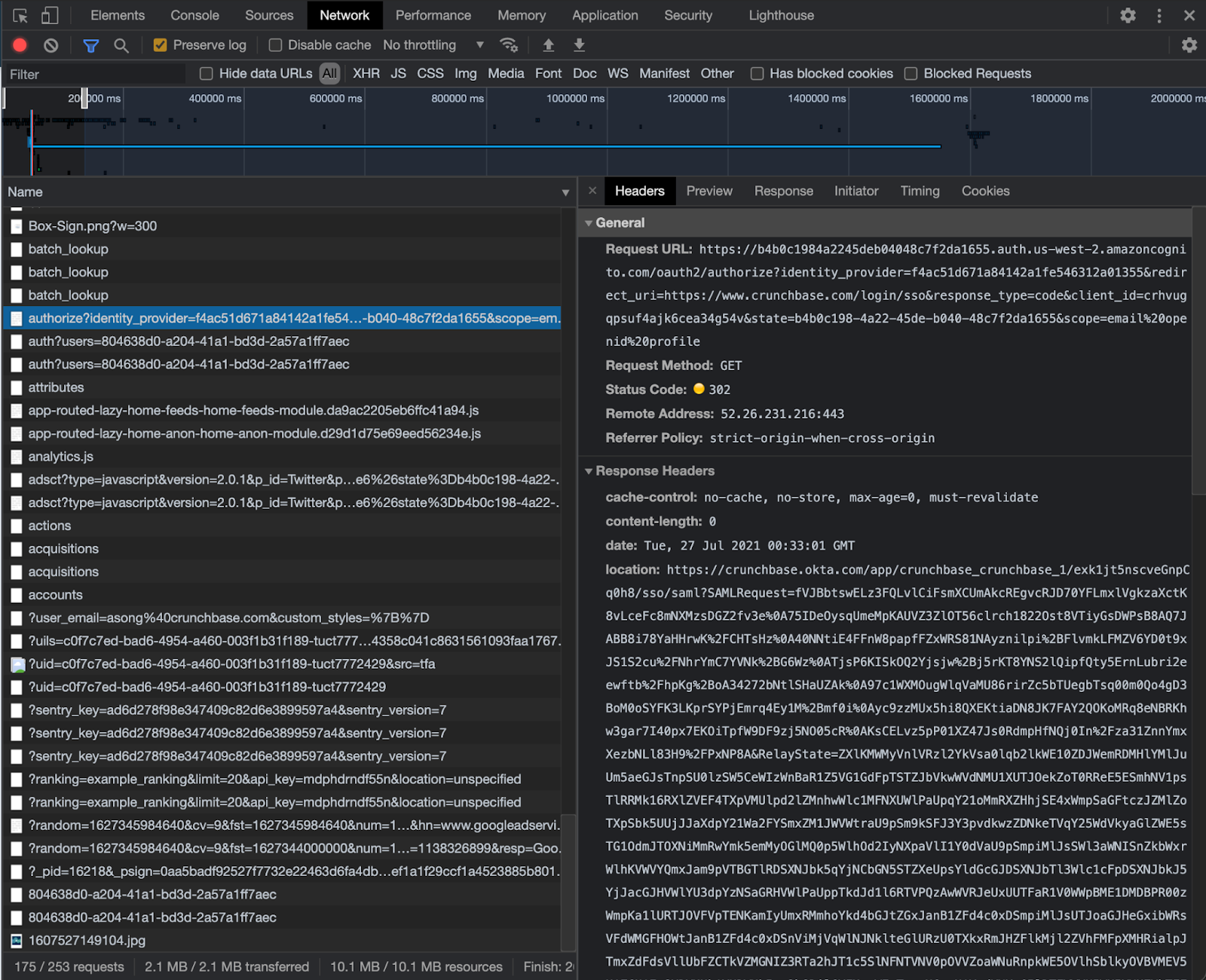1206x980 pixels.
Task: Open the Lighthouse panel
Action: [782, 15]
